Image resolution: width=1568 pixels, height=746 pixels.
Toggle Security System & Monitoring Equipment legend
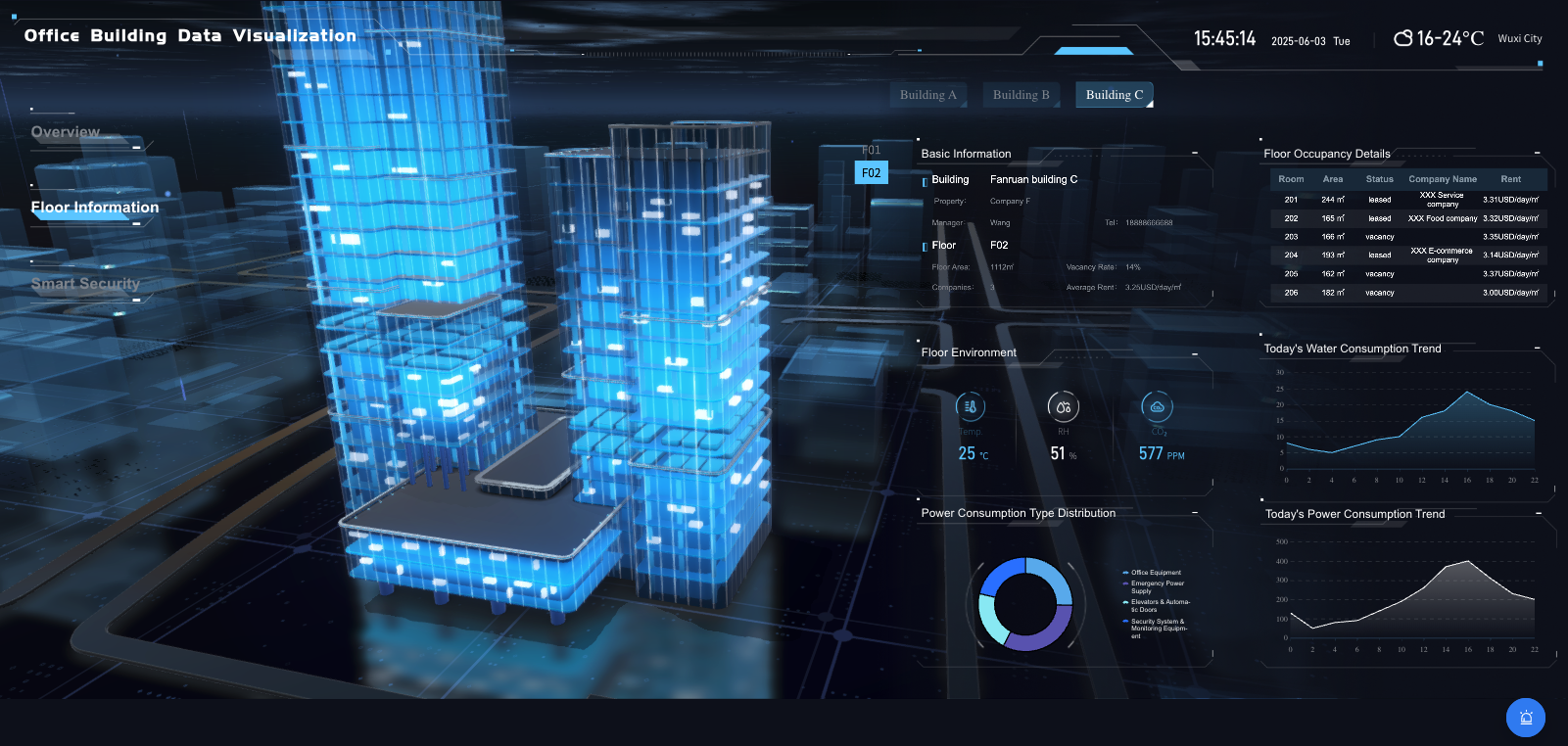click(x=1156, y=629)
